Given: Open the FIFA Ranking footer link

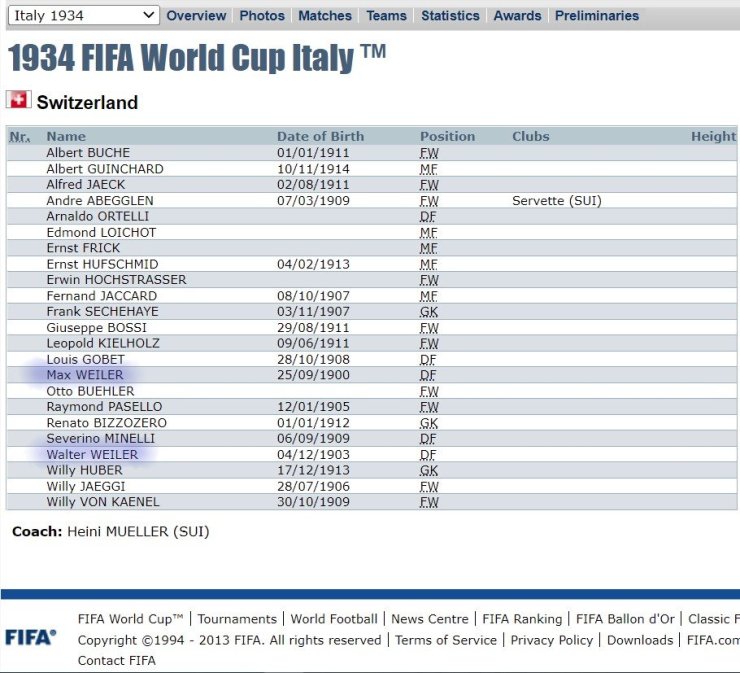Looking at the screenshot, I should [x=522, y=619].
